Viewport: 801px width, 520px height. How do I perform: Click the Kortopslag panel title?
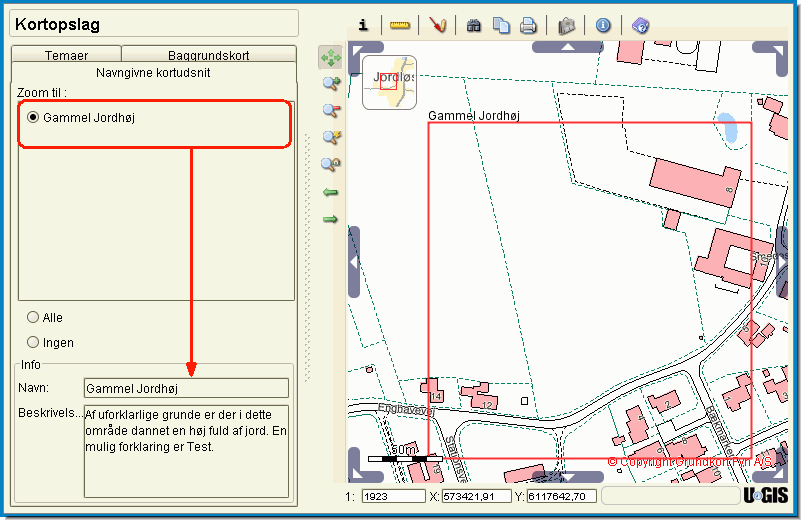point(57,24)
